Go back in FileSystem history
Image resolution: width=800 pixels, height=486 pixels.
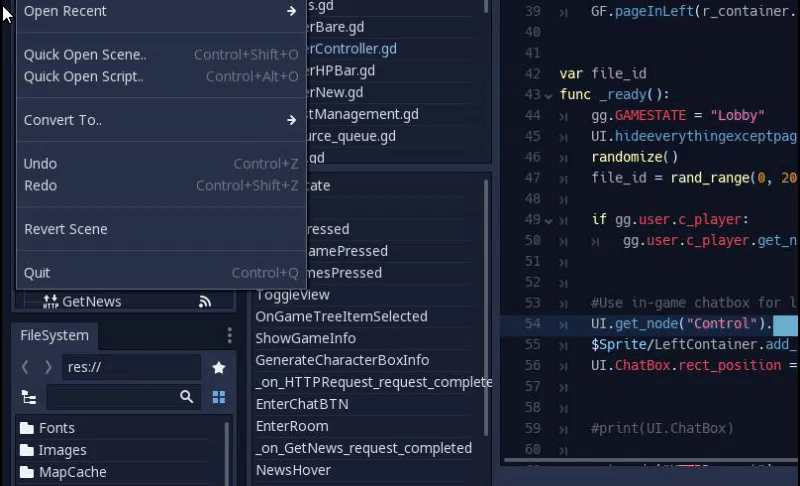(x=25, y=367)
